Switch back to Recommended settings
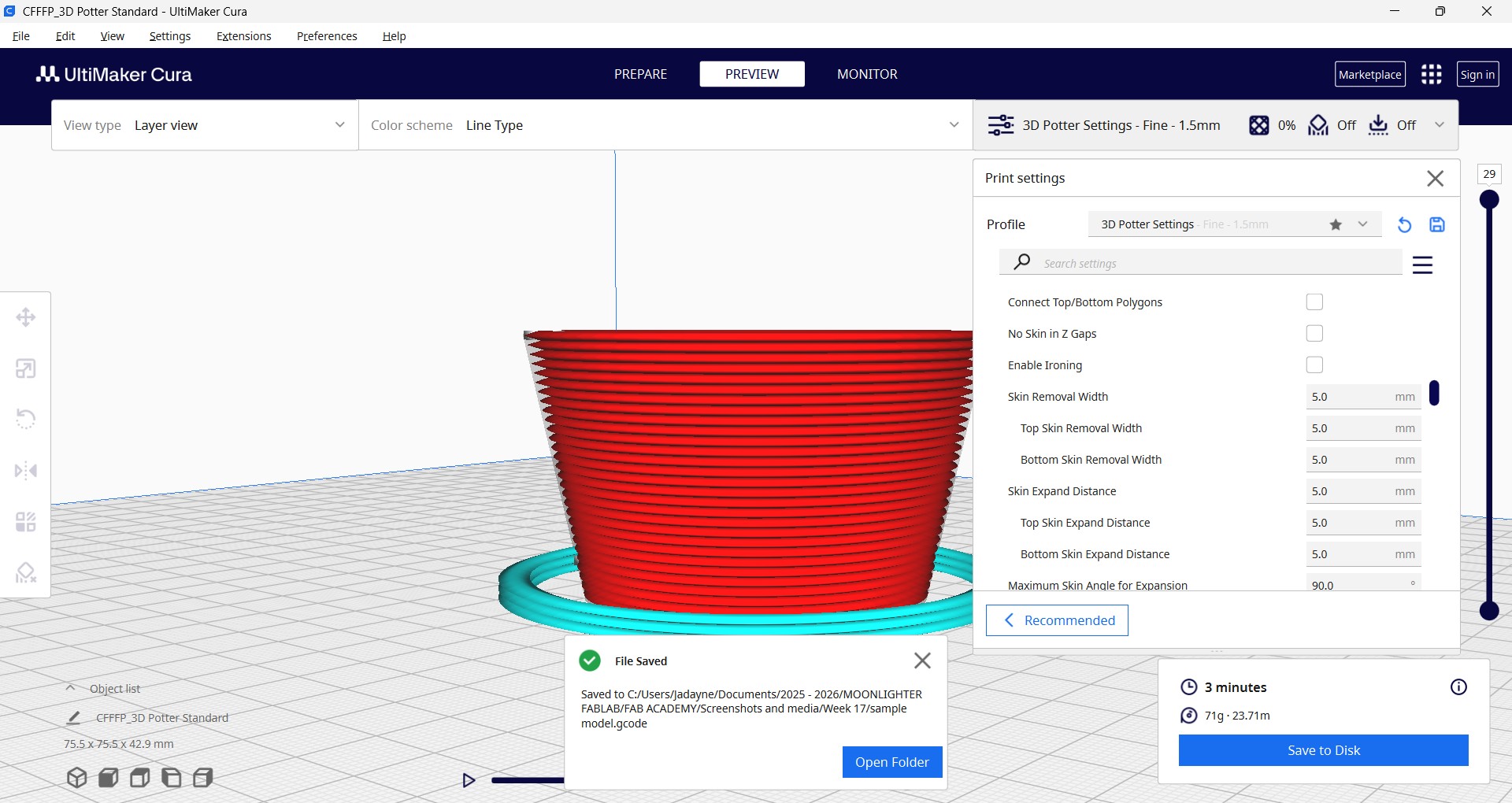 pyautogui.click(x=1057, y=620)
